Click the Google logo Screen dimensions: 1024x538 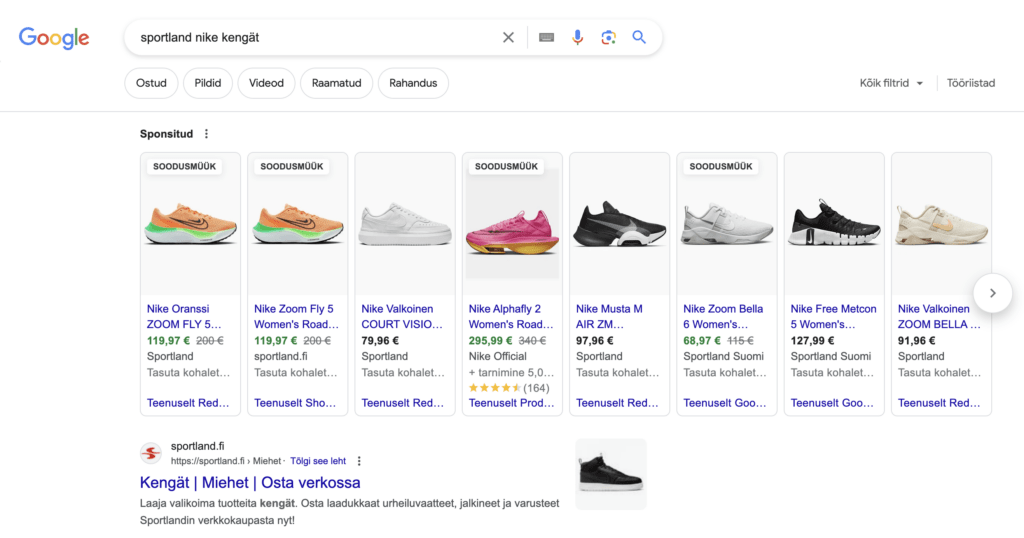coord(54,39)
